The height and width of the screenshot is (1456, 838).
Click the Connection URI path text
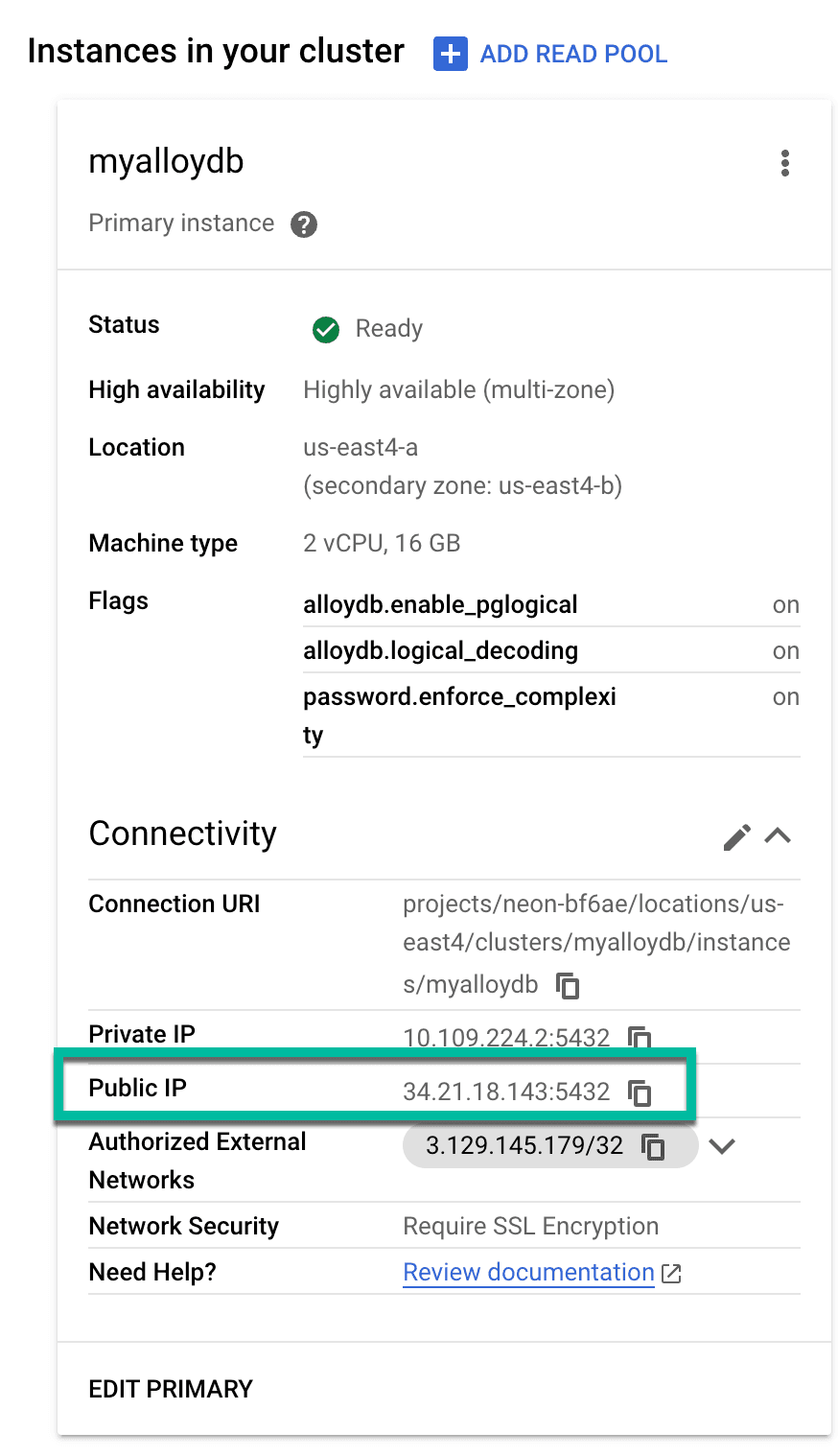pyautogui.click(x=594, y=942)
